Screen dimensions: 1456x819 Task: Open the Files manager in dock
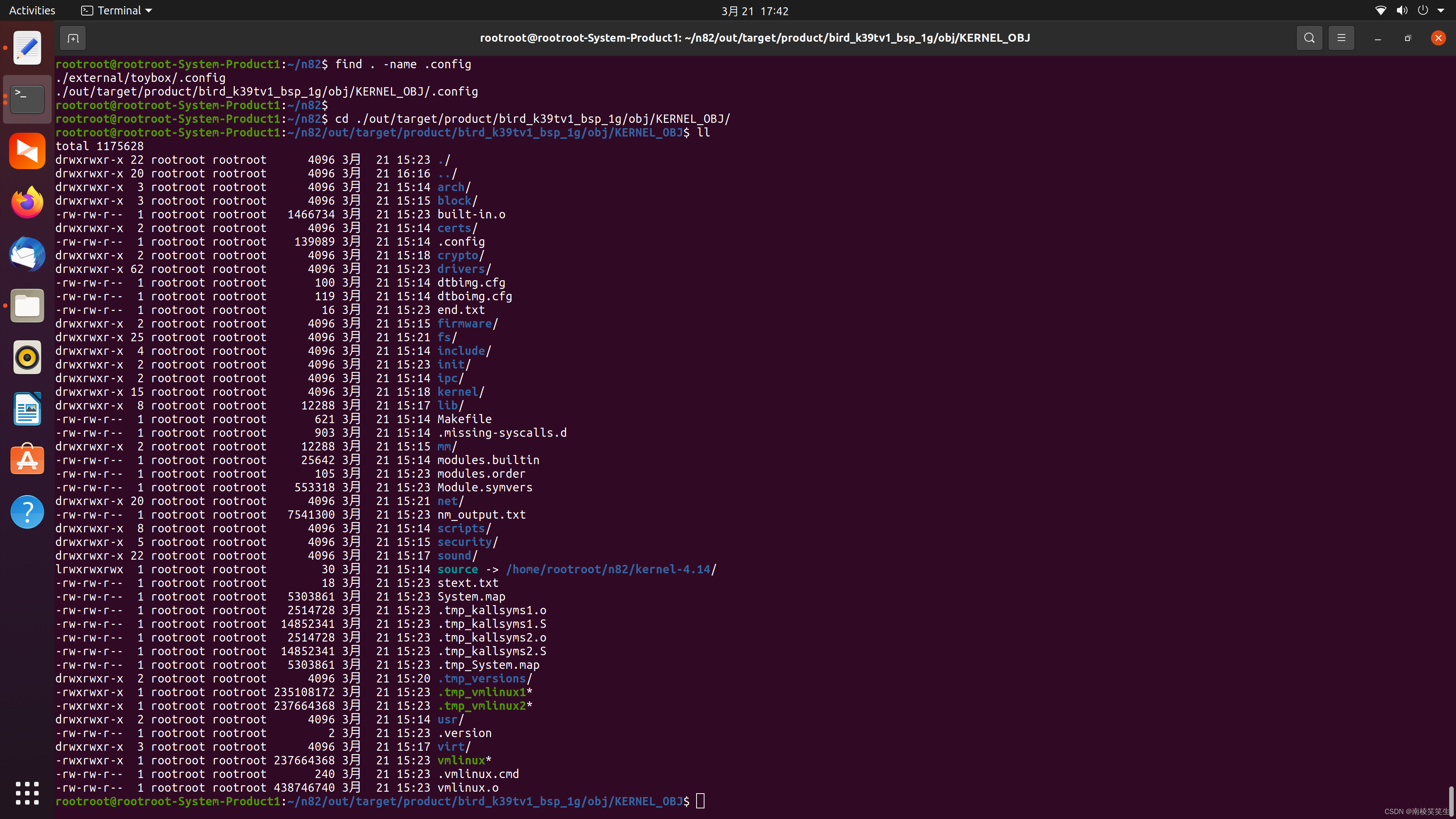[x=27, y=306]
